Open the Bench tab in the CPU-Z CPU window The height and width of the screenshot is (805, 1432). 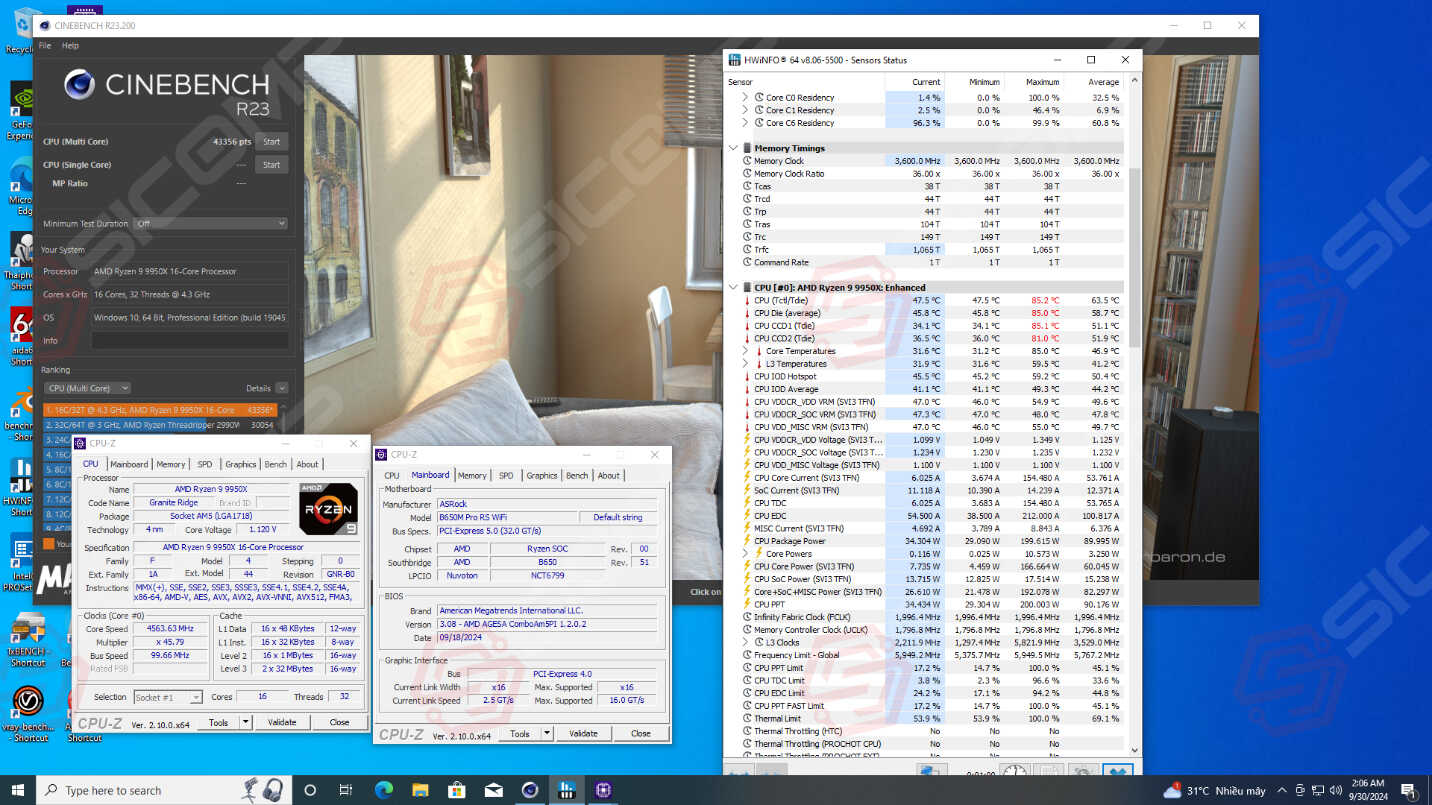click(x=275, y=464)
